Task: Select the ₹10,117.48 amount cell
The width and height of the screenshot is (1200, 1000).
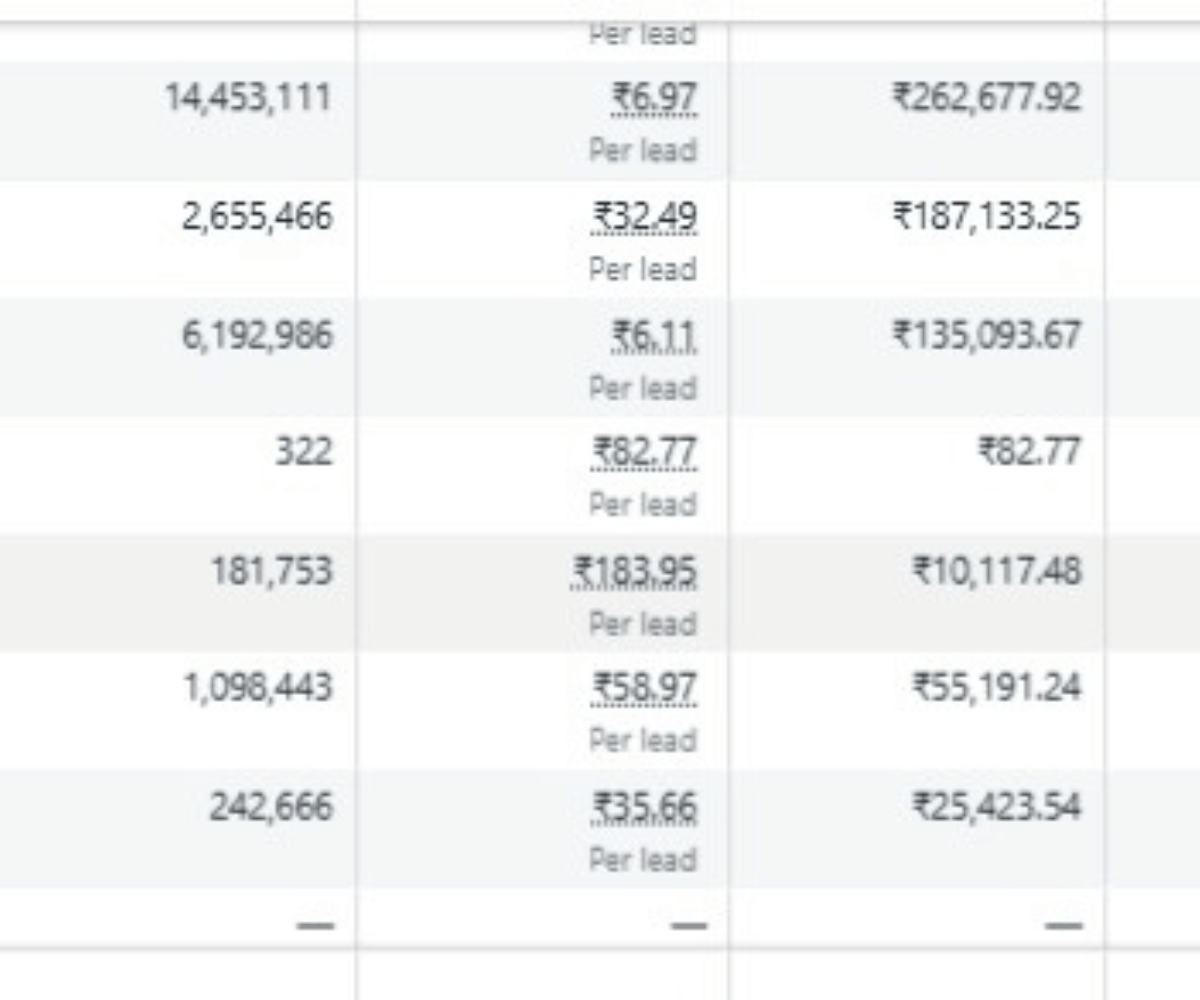Action: [996, 572]
